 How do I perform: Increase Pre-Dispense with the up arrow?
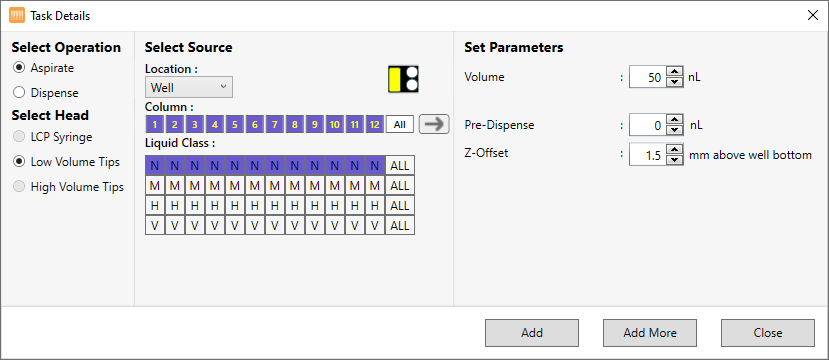[x=674, y=121]
